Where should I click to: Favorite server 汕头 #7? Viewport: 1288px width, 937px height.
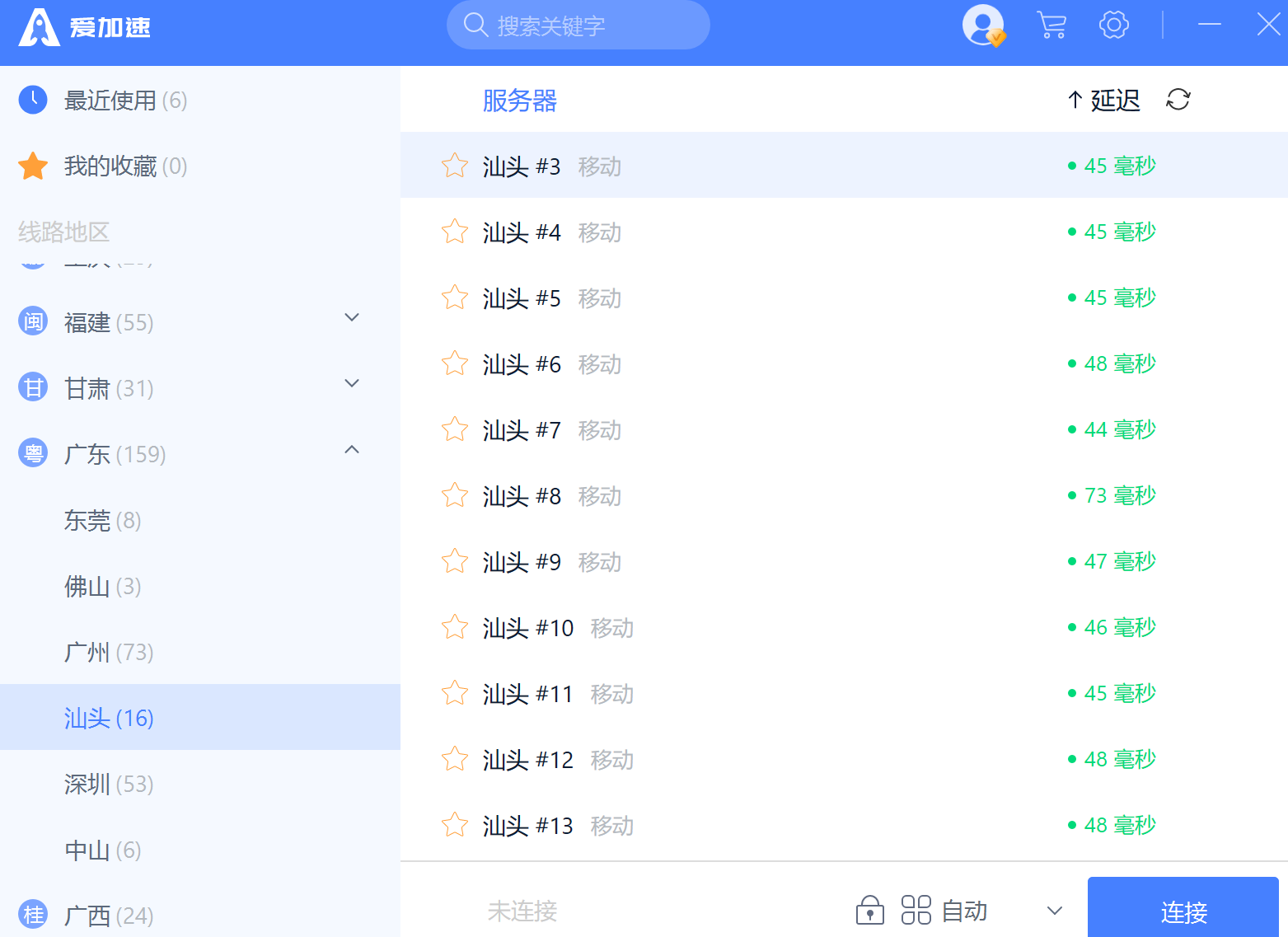tap(455, 429)
